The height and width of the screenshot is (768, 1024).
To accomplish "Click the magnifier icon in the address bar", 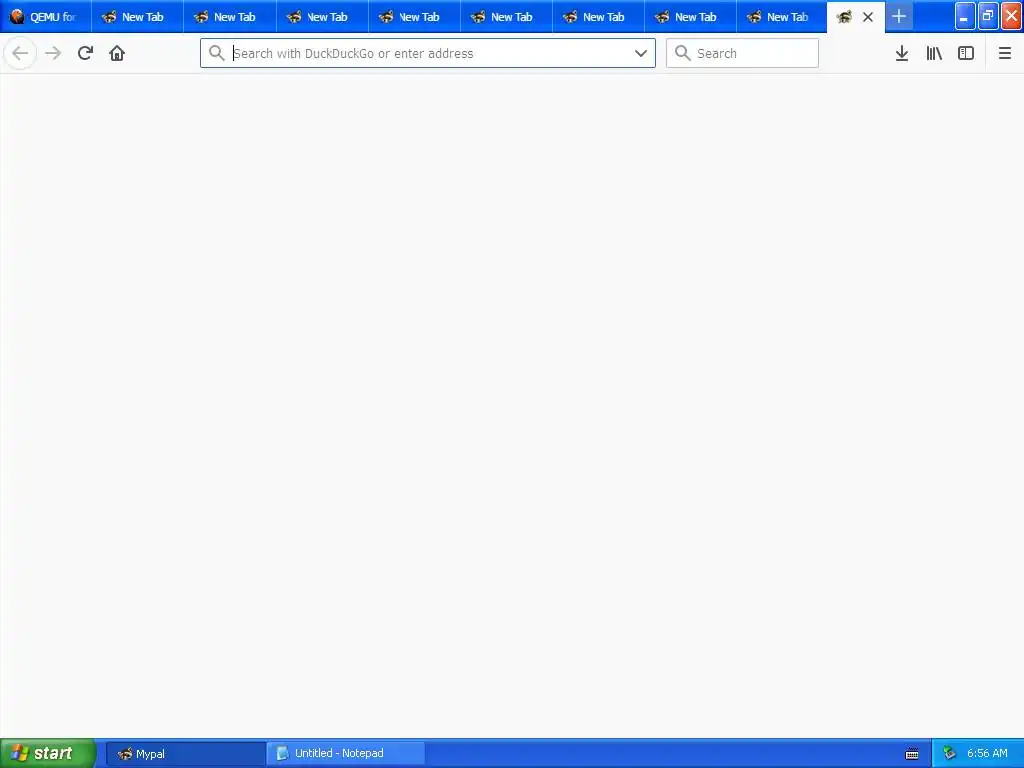I will (x=217, y=53).
